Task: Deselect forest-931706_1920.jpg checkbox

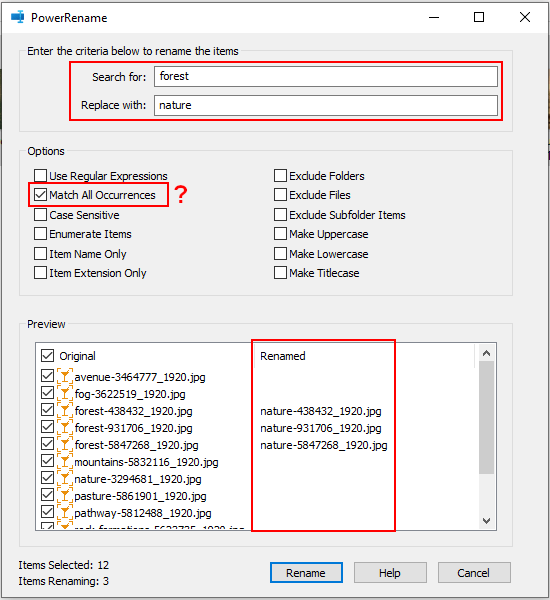Action: coord(47,427)
